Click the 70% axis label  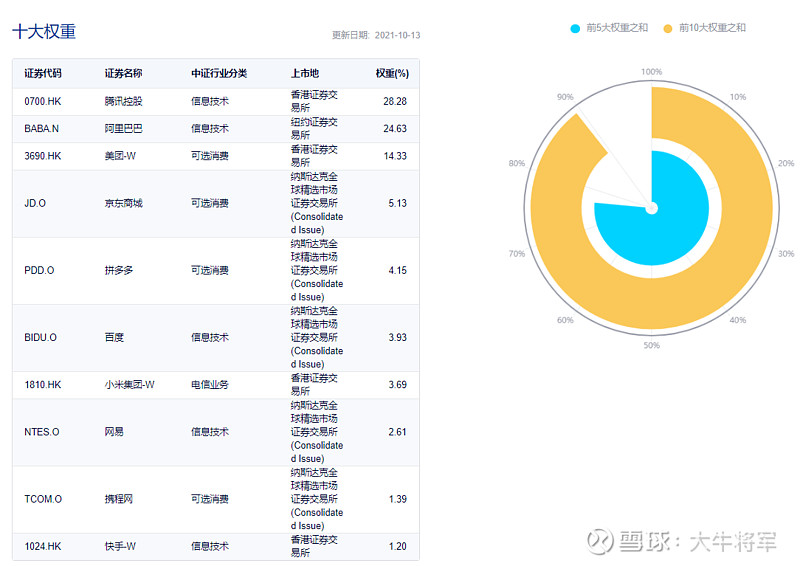(517, 254)
